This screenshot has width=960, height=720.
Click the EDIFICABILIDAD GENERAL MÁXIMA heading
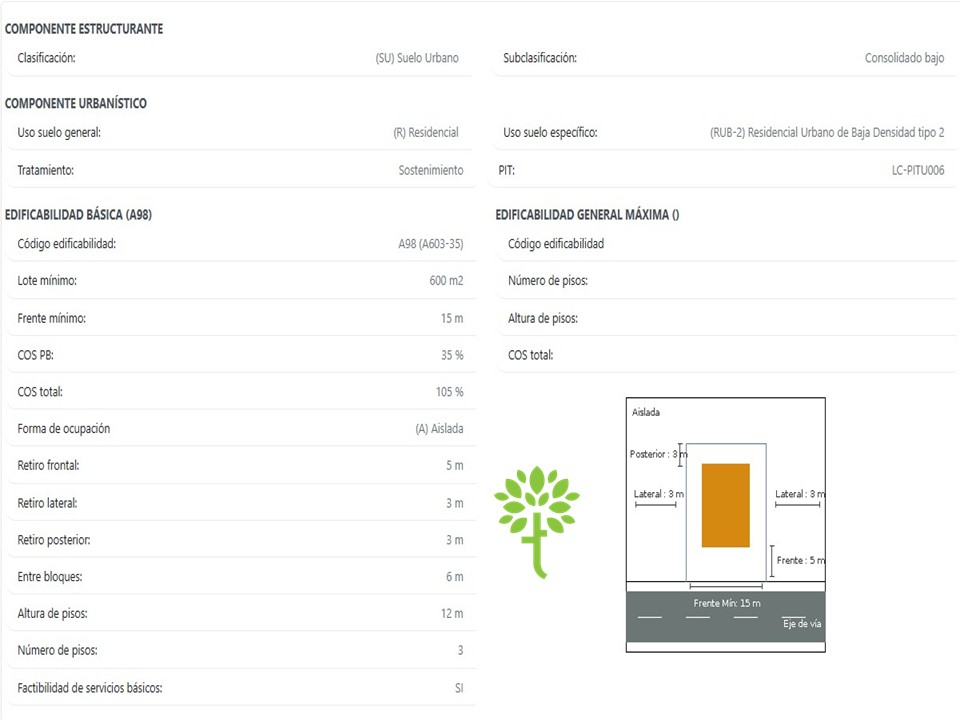[x=587, y=215]
